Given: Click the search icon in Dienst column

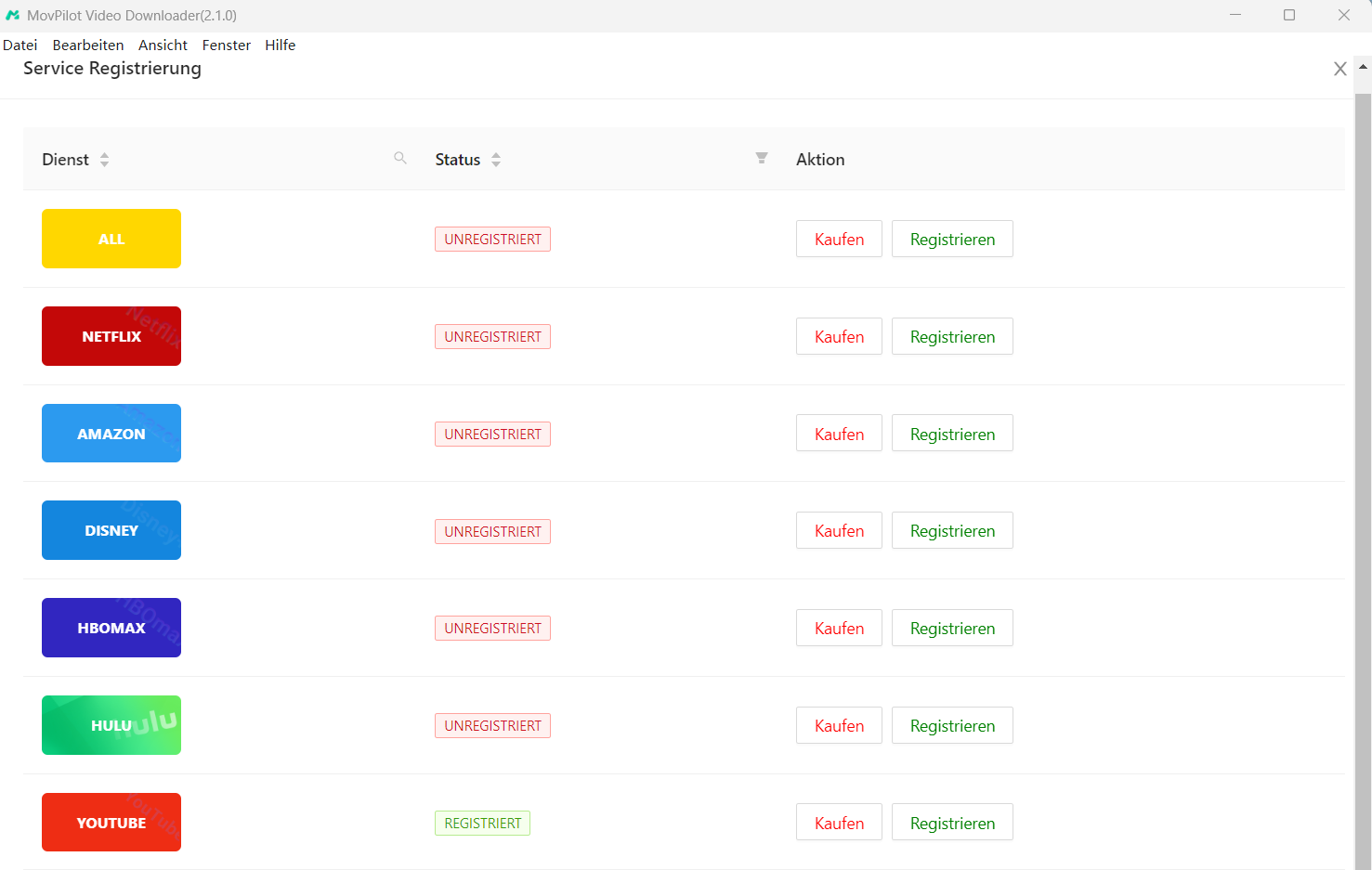Looking at the screenshot, I should pyautogui.click(x=400, y=158).
